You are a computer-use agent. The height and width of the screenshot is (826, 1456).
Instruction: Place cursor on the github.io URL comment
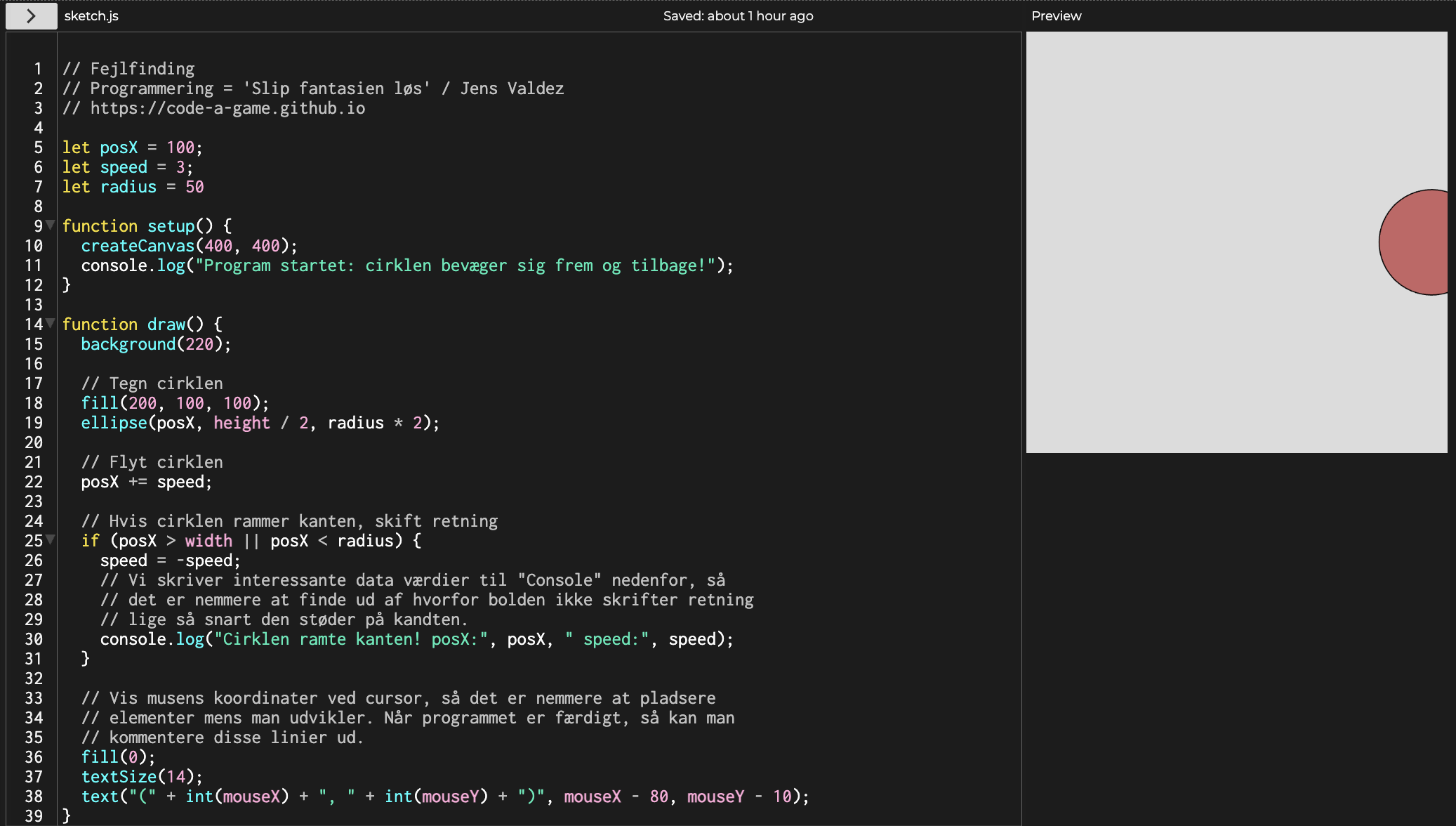pos(227,108)
